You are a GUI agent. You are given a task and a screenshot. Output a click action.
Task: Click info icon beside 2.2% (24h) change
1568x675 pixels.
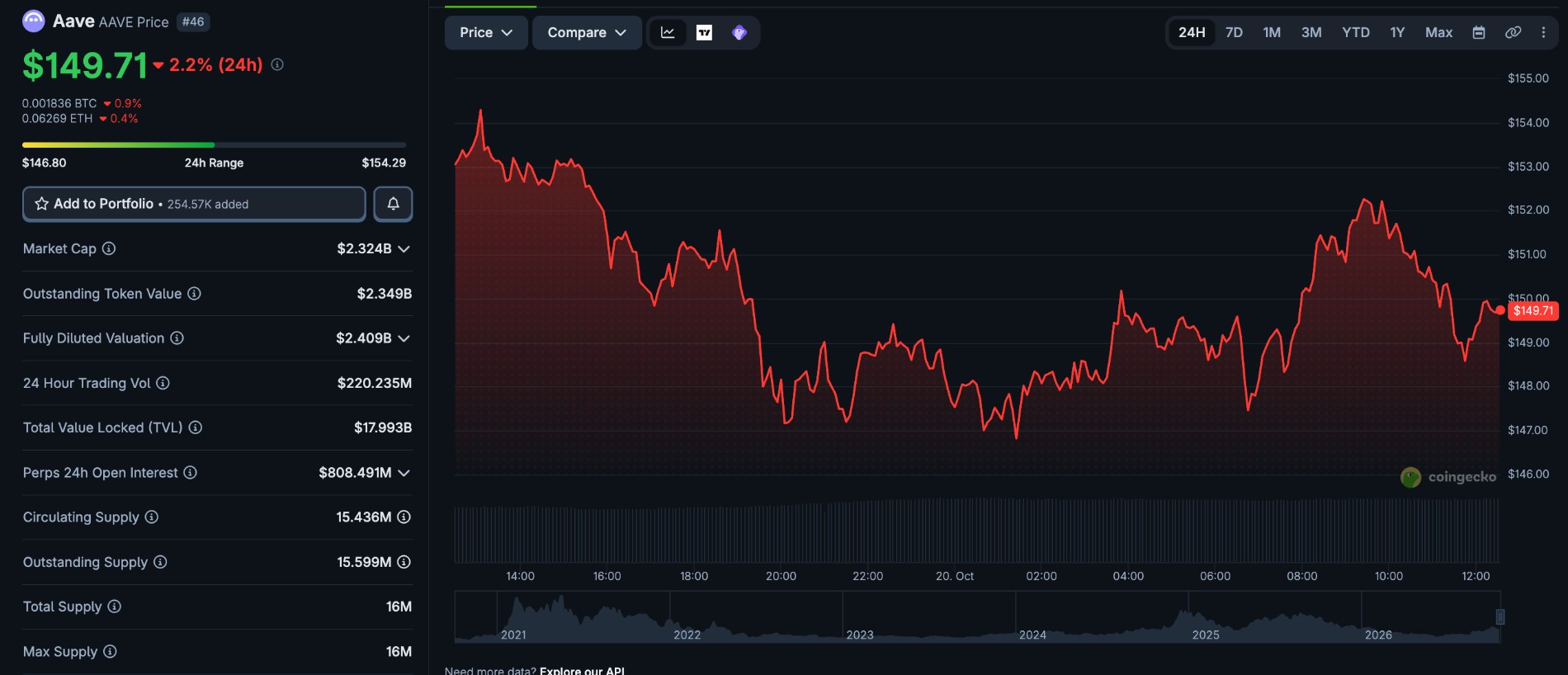[277, 64]
